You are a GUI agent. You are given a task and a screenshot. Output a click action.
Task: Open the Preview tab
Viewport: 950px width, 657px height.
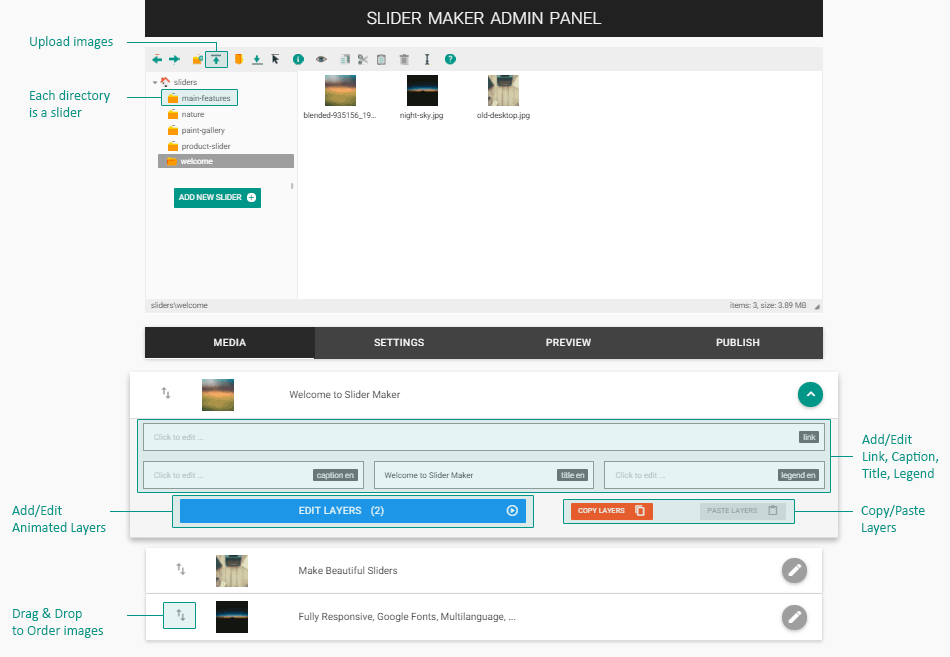coord(568,342)
